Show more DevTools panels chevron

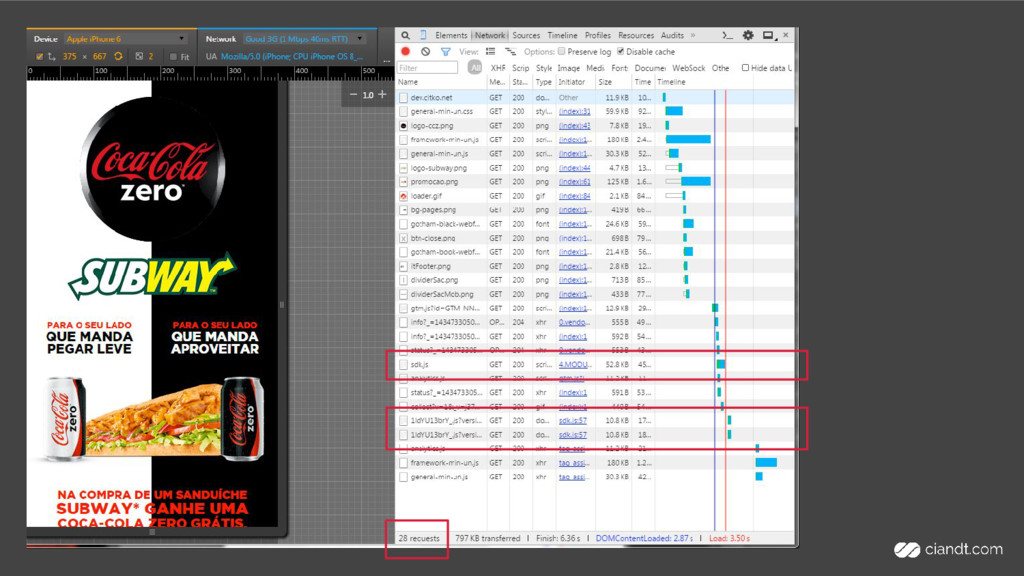click(693, 35)
